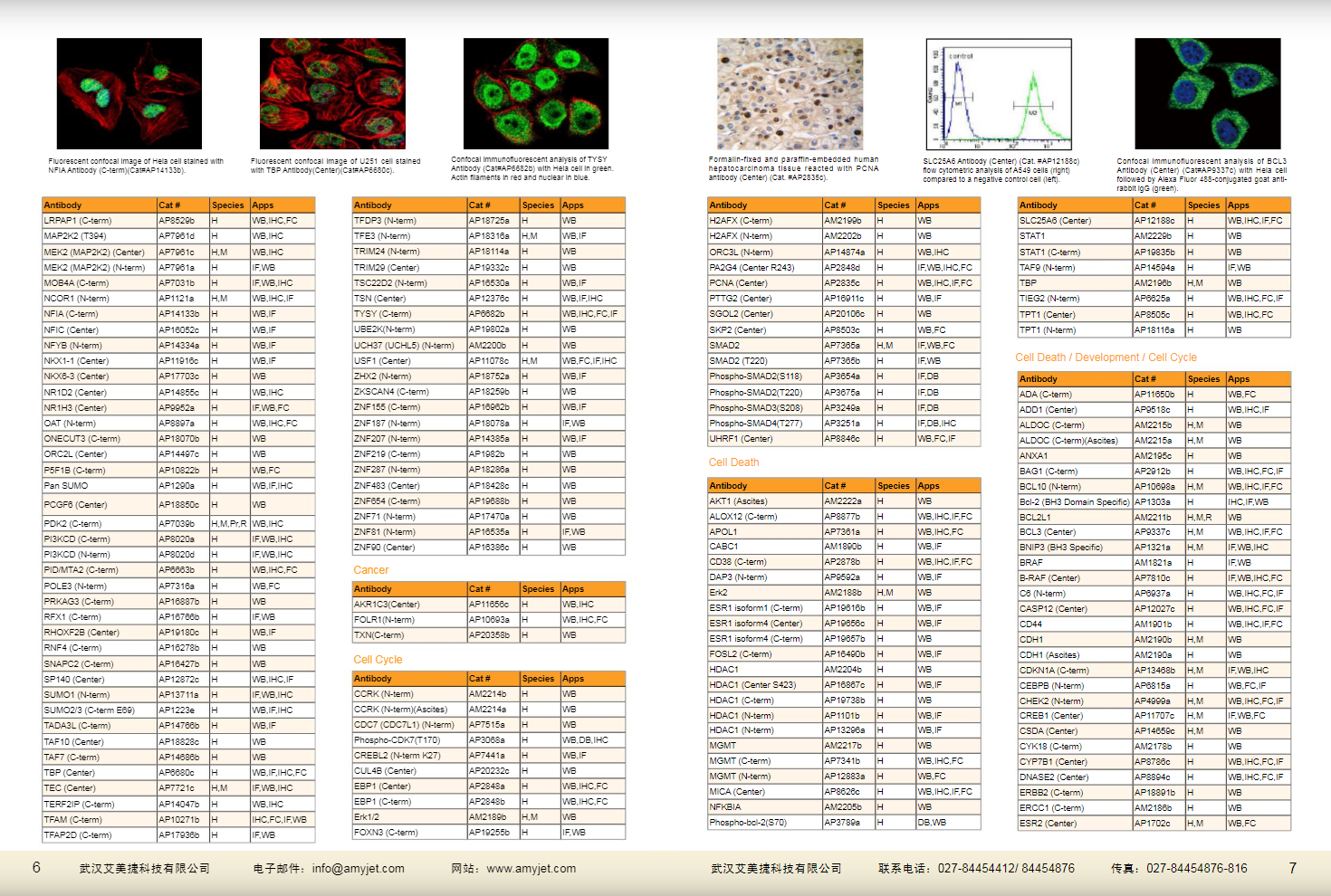Image resolution: width=1331 pixels, height=896 pixels.
Task: Click the Phospho-bcl-2(S70) antibody entry
Action: click(x=748, y=823)
